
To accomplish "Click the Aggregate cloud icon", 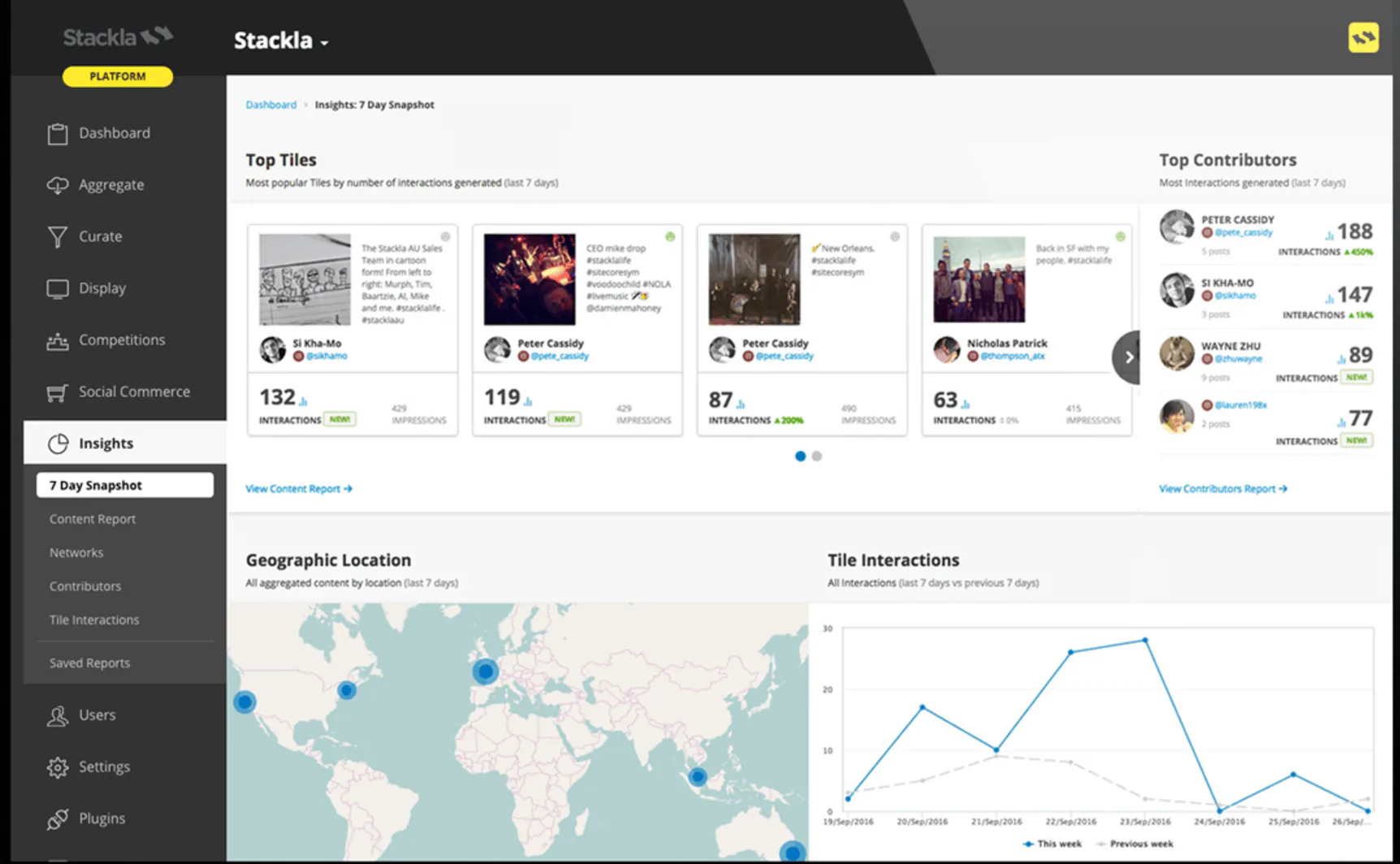I will (x=57, y=186).
